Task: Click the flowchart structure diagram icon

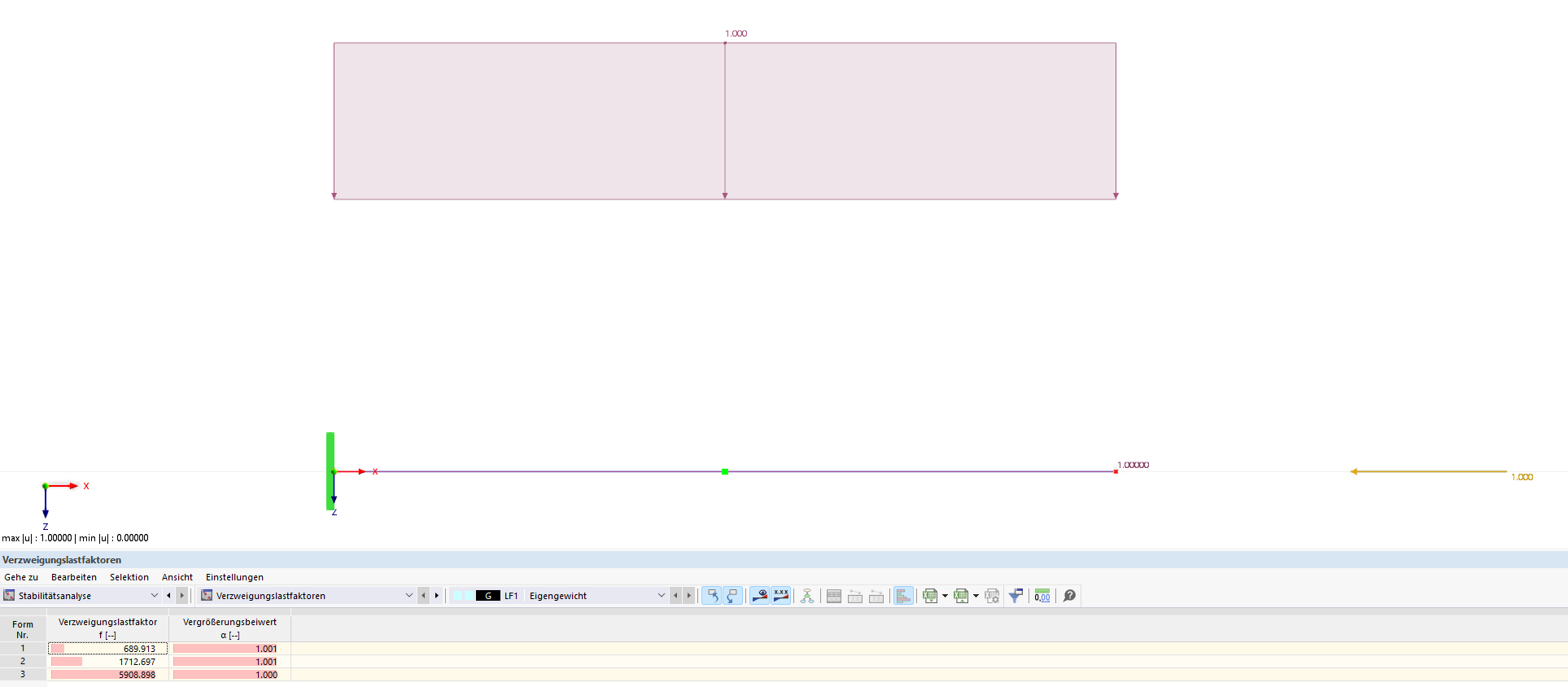Action: 807,596
